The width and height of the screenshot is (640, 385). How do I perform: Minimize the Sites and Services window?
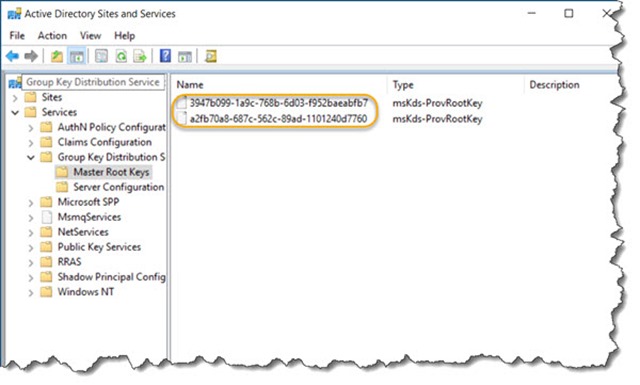pyautogui.click(x=531, y=13)
